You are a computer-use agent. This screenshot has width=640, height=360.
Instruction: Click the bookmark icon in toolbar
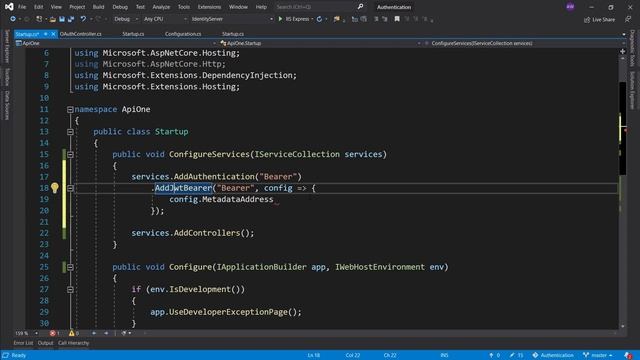(x=397, y=19)
